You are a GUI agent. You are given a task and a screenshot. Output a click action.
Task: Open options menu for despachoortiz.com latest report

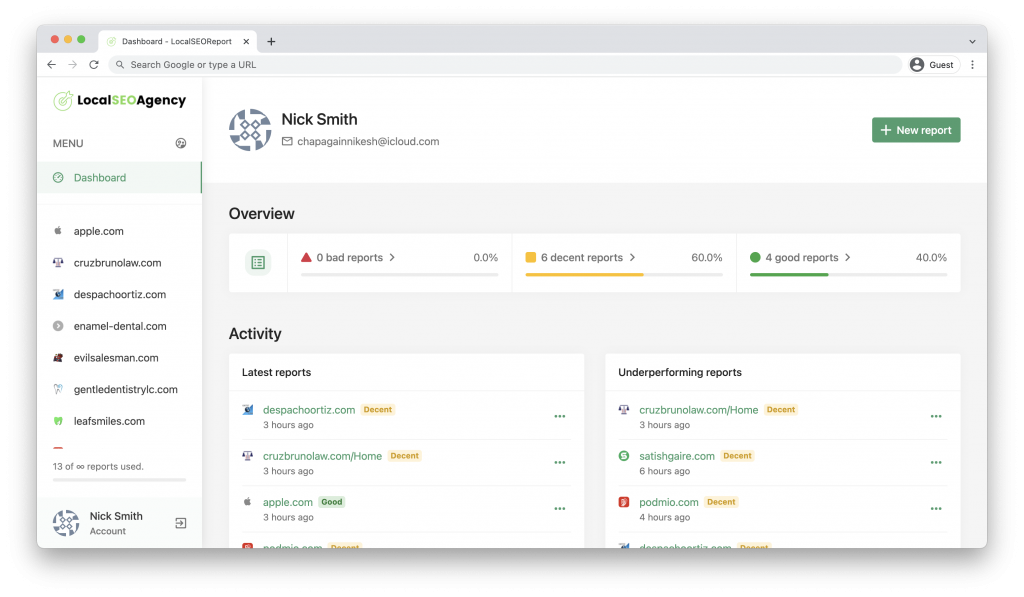[x=560, y=416]
